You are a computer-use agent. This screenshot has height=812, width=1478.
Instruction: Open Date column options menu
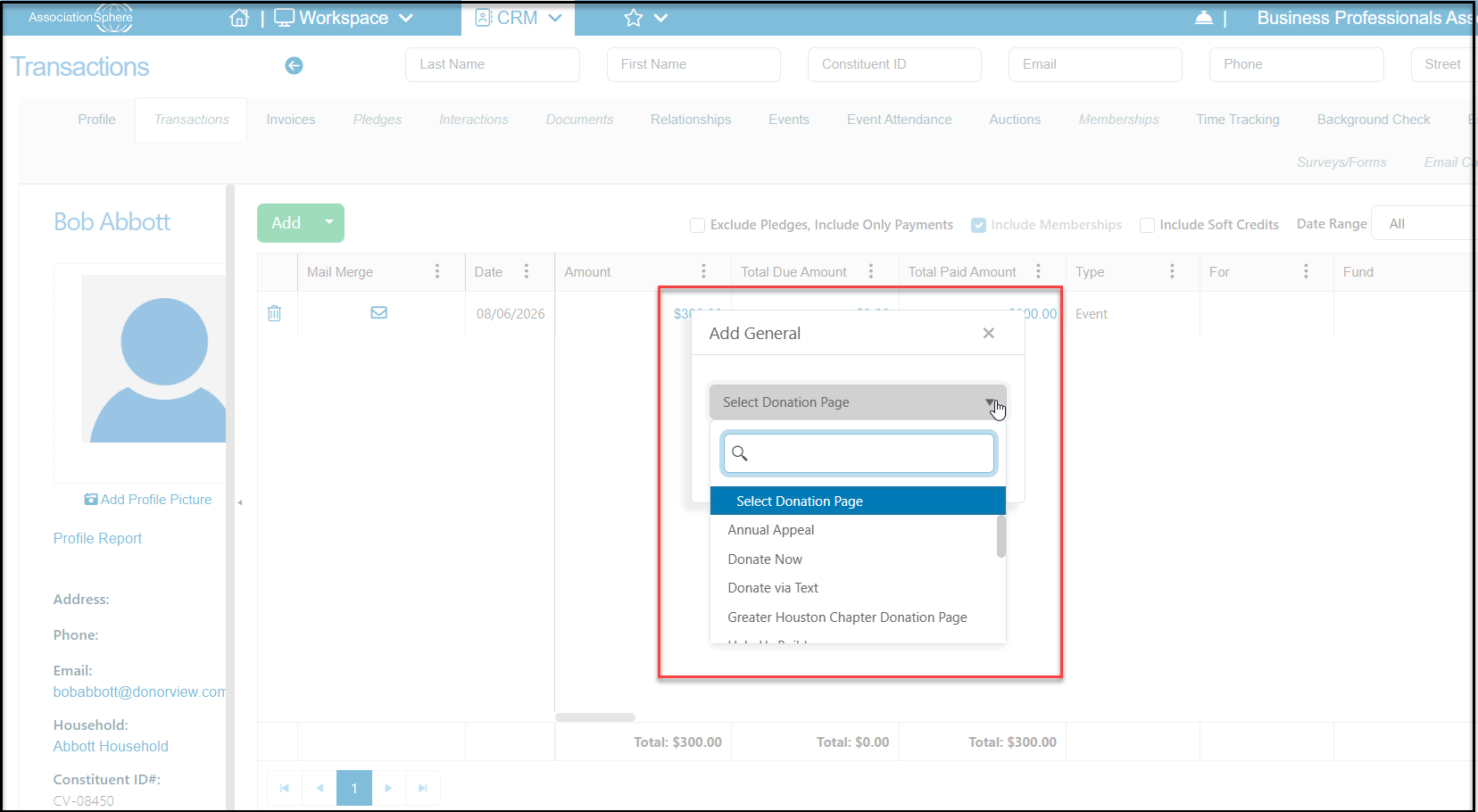(x=527, y=271)
